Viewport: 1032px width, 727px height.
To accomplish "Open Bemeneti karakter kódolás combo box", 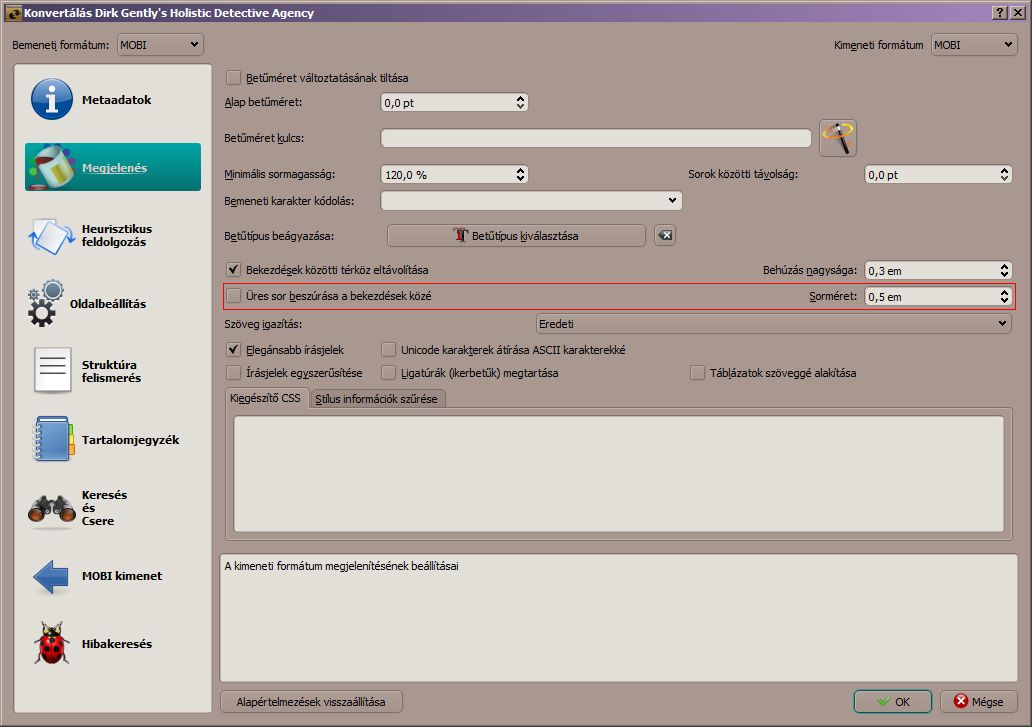I will tap(531, 201).
